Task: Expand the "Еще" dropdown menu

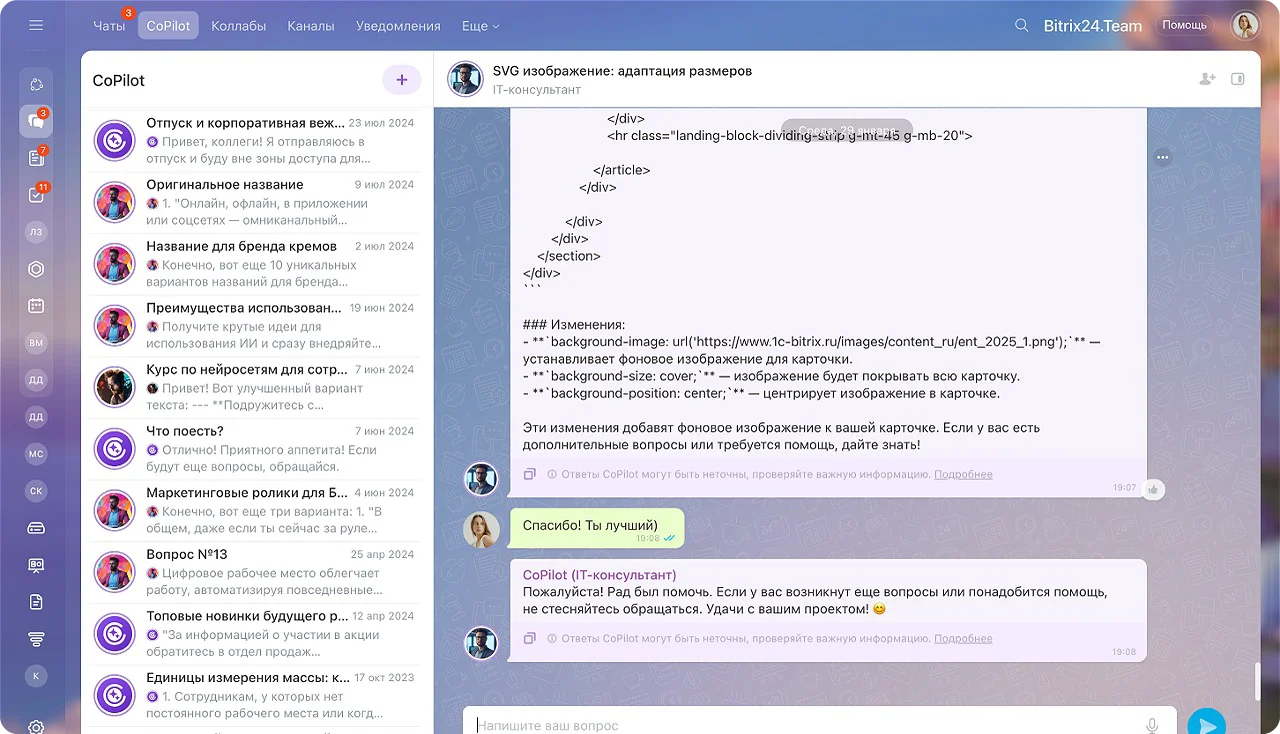Action: pos(480,26)
